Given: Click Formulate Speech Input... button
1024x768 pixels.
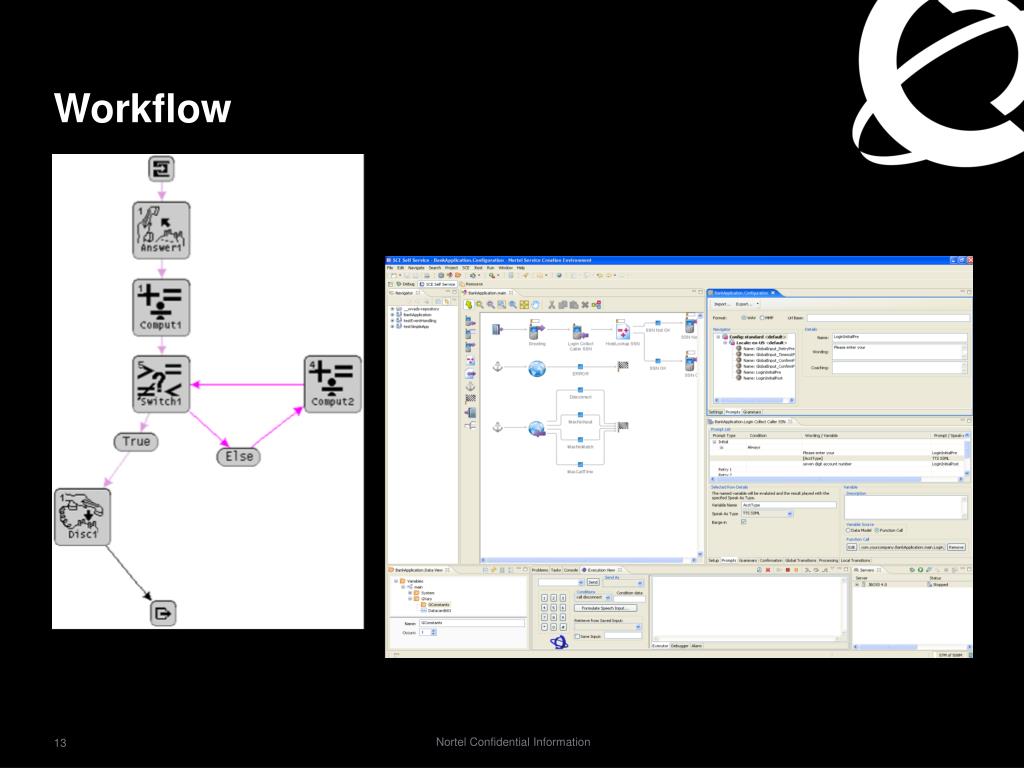Looking at the screenshot, I should click(x=606, y=608).
